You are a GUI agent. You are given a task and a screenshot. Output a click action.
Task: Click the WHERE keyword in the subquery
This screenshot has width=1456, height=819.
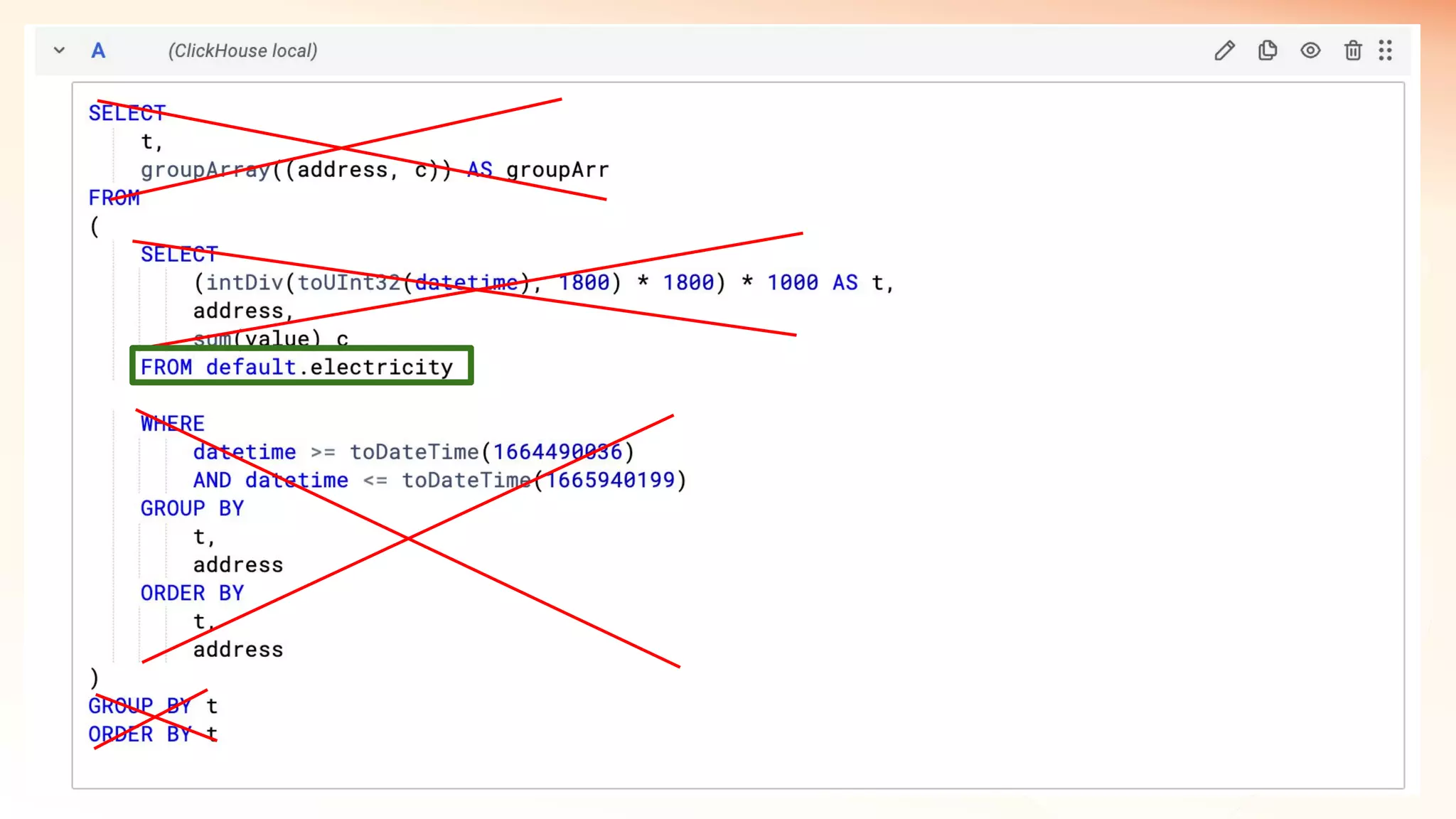coord(172,424)
